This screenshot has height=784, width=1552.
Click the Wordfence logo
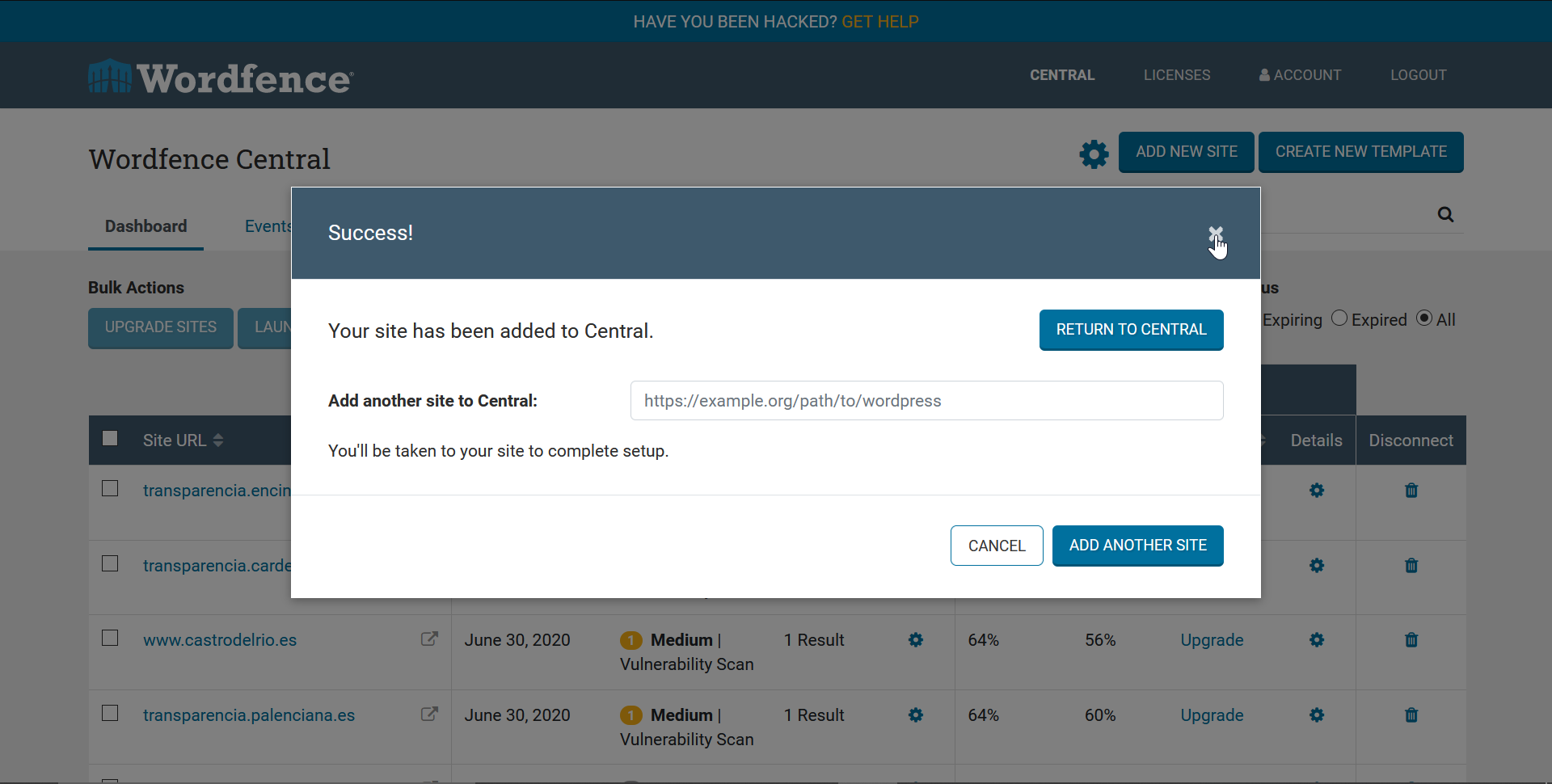221,78
